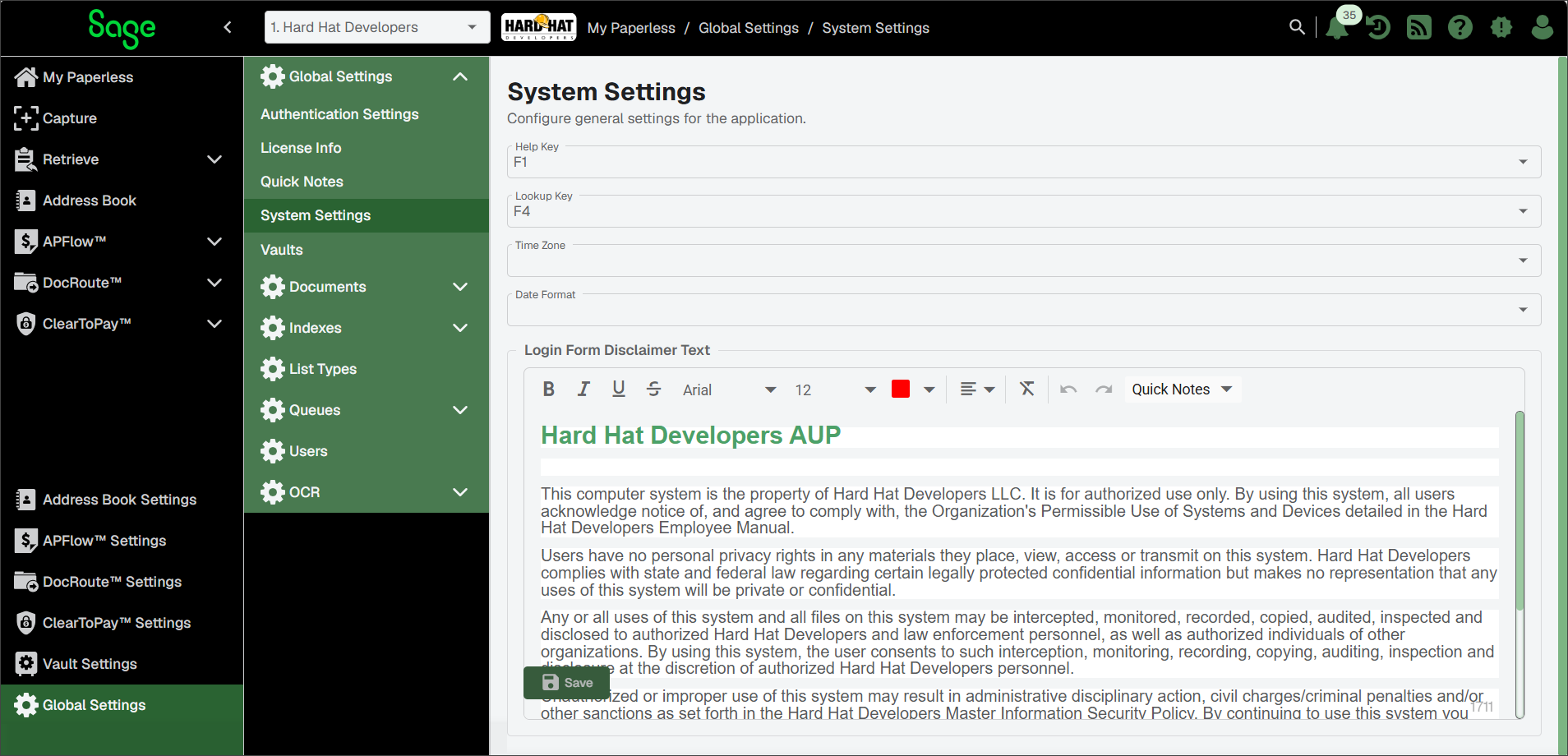Open the history clock icon
The image size is (1568, 756).
(1378, 28)
